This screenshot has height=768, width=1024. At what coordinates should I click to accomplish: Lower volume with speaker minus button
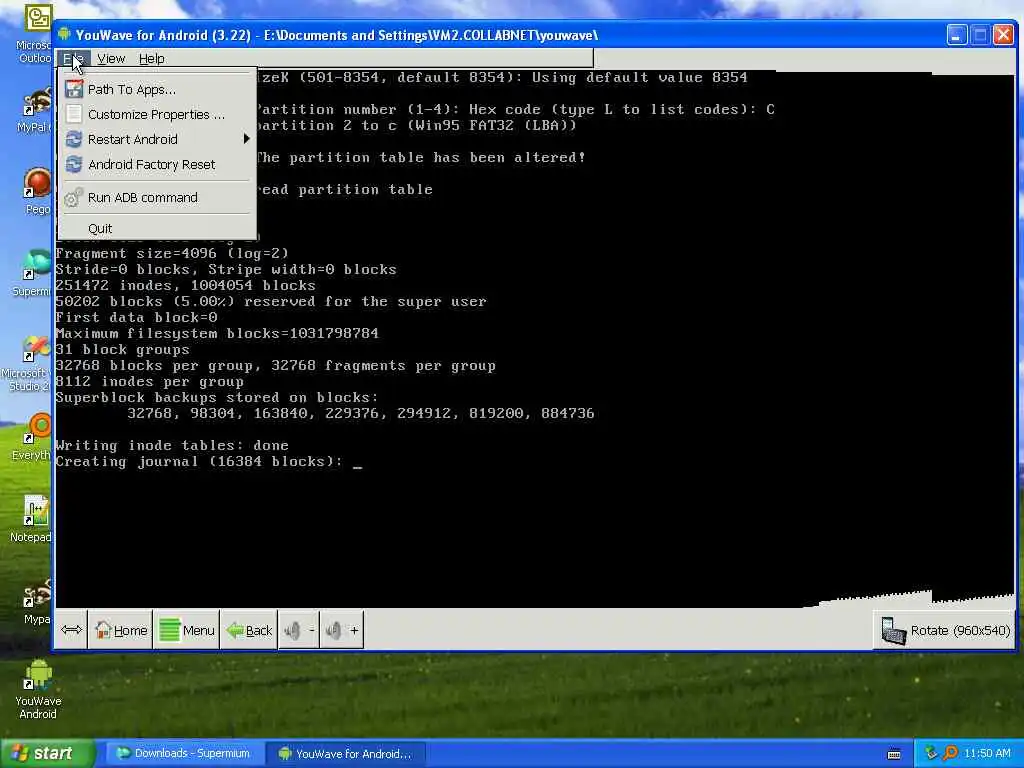pyautogui.click(x=299, y=630)
